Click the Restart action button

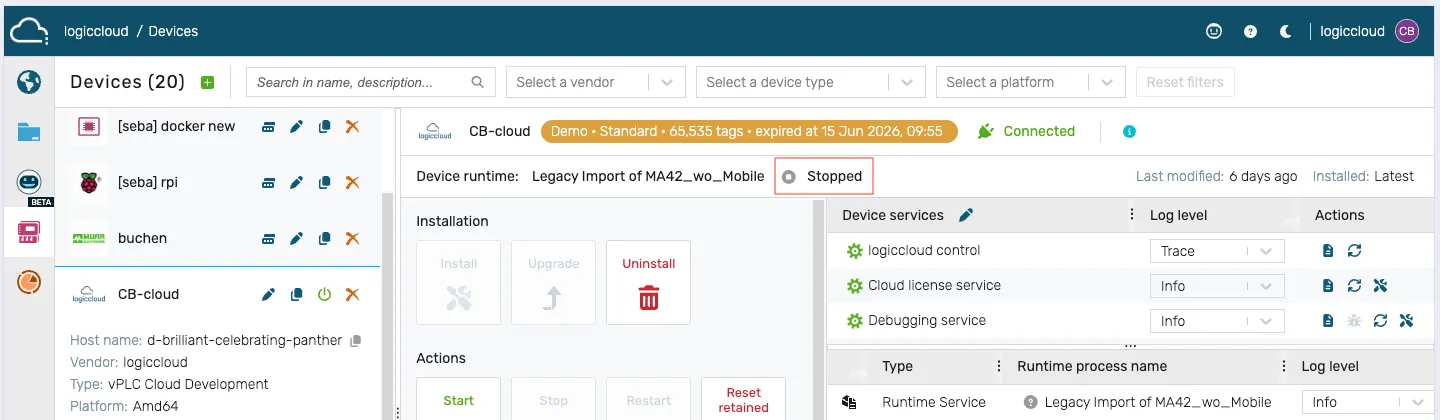pyautogui.click(x=648, y=399)
